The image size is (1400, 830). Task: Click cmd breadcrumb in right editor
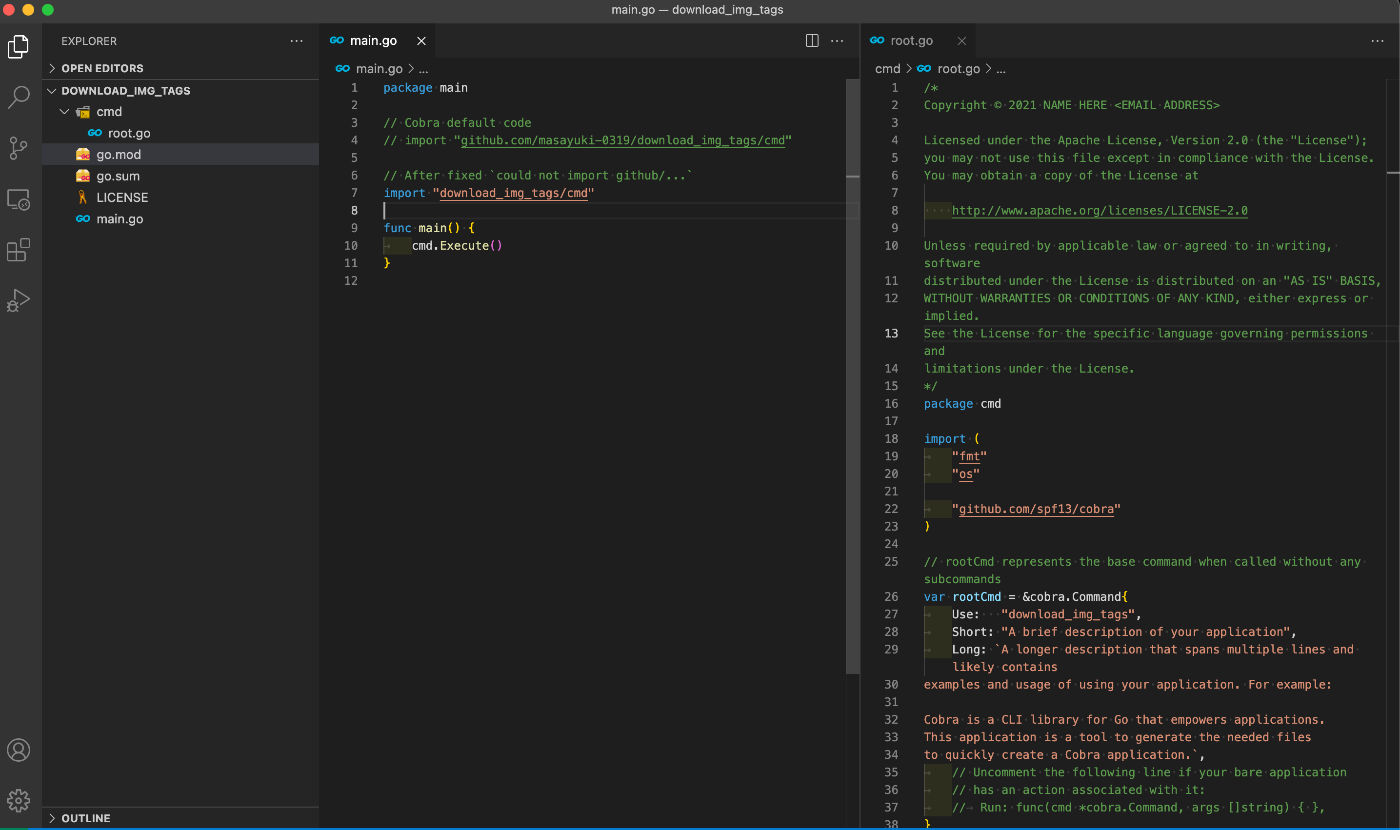(888, 69)
